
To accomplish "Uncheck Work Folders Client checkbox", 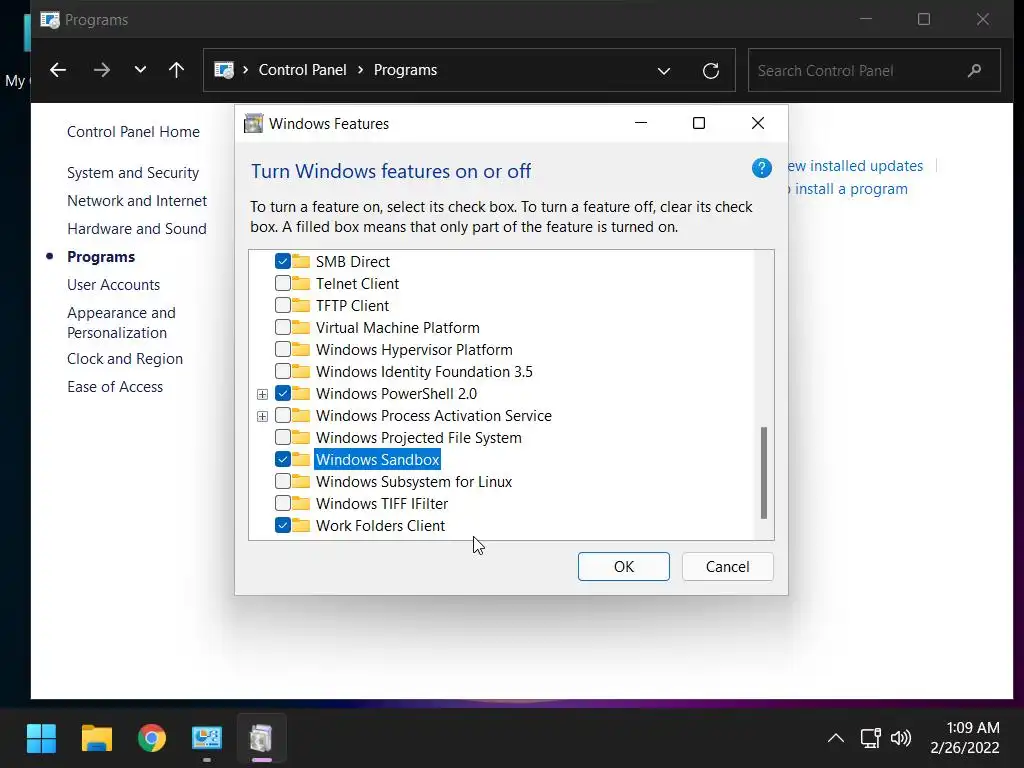I will coord(283,525).
